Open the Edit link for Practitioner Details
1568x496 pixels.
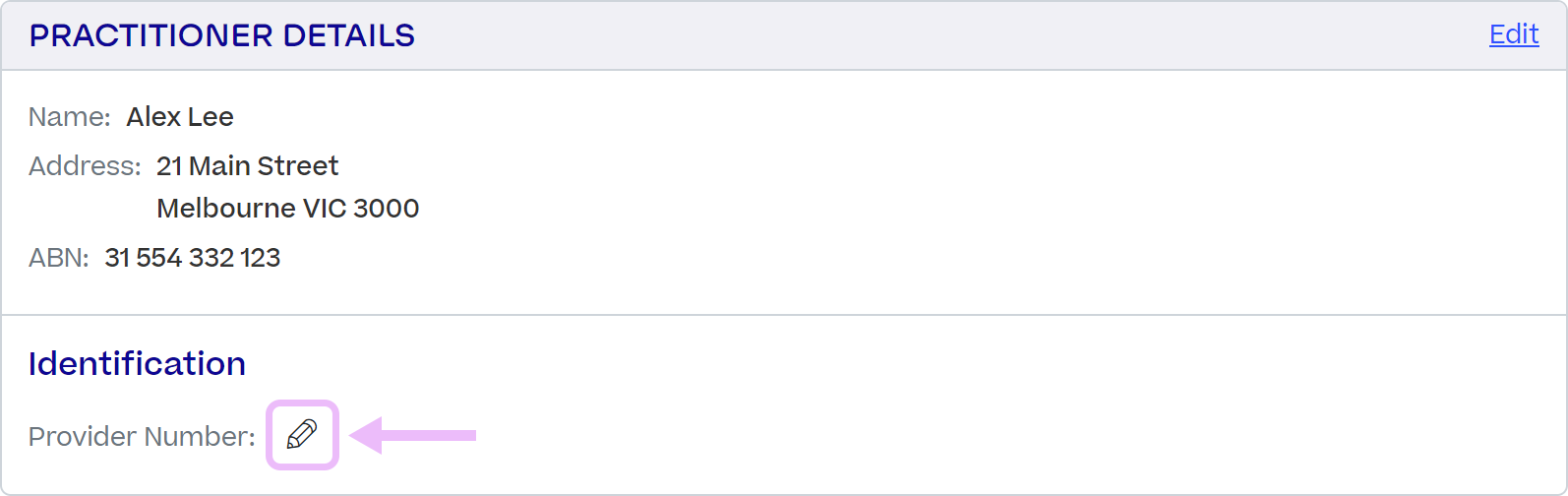tap(1513, 34)
